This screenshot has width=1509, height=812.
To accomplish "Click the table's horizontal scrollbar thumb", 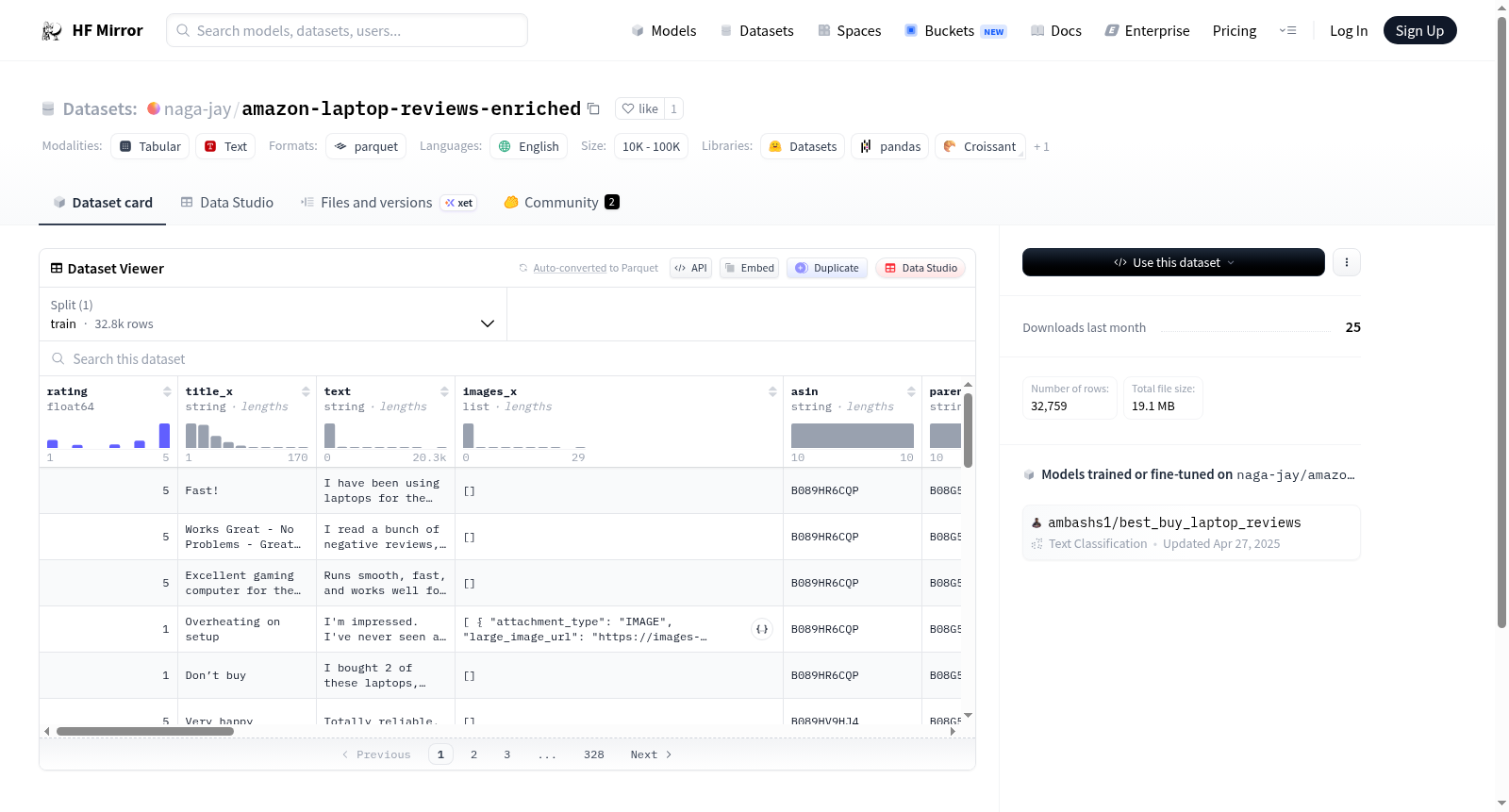I will pos(145,731).
